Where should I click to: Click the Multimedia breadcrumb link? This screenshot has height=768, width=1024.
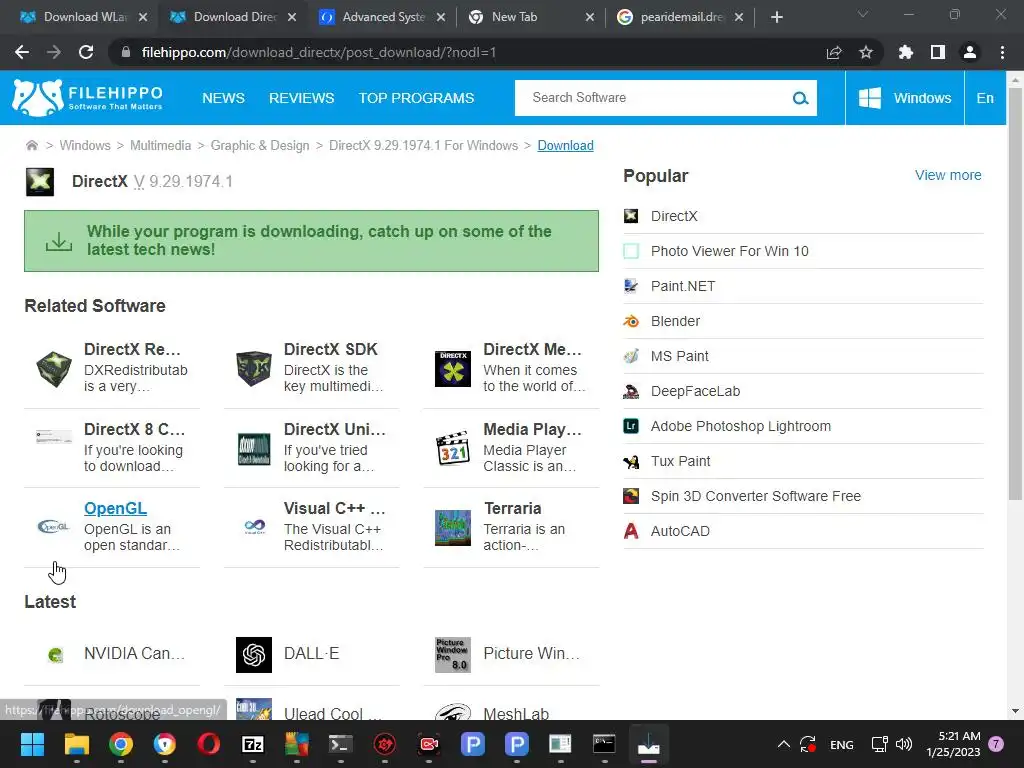tap(161, 145)
